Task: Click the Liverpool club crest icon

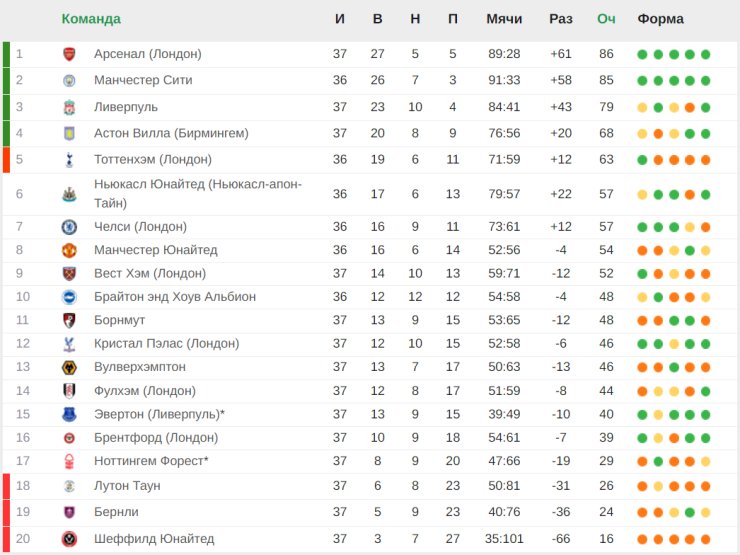Action: [69, 107]
